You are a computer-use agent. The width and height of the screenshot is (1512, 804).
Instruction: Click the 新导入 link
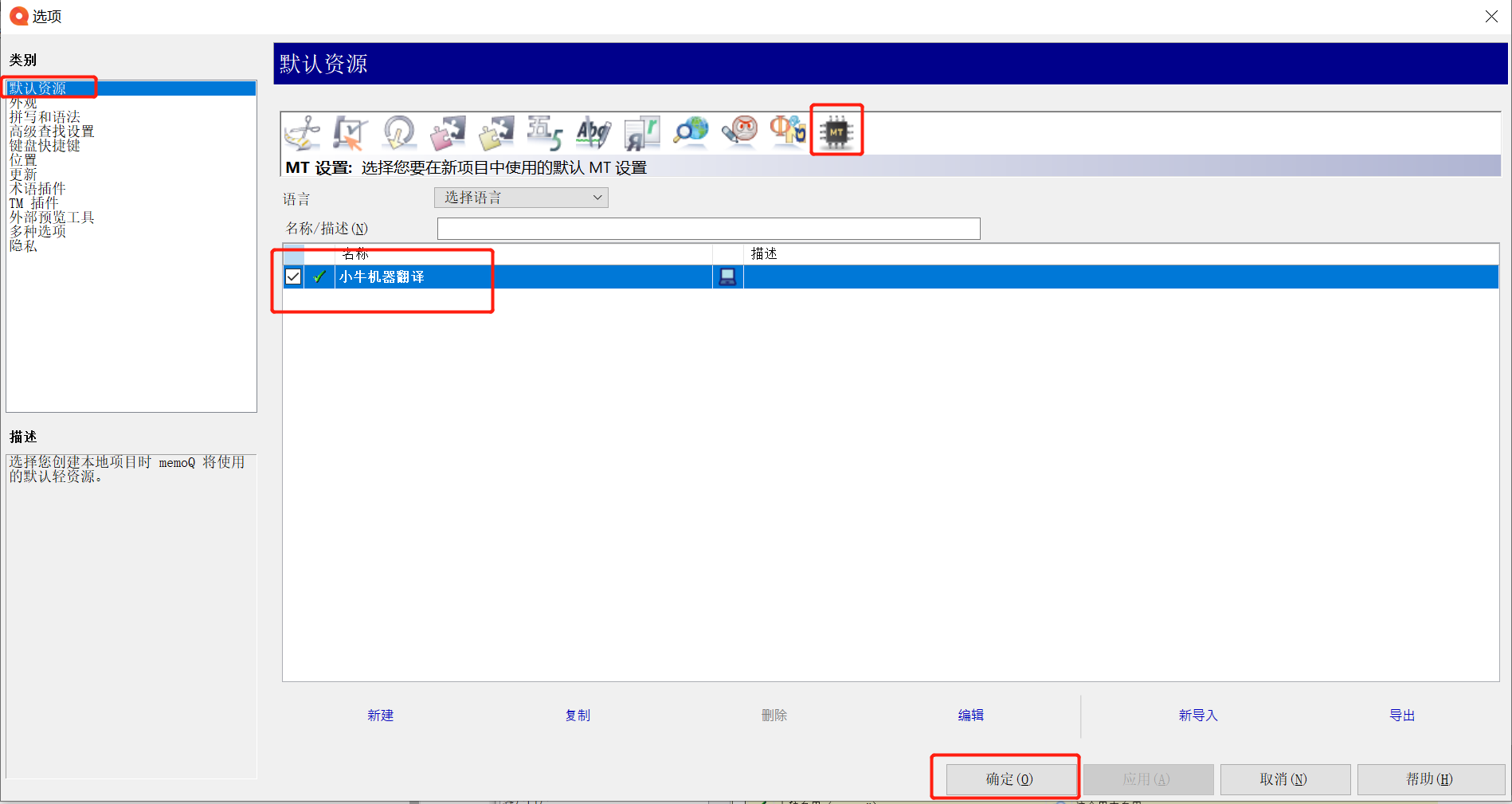[1198, 716]
